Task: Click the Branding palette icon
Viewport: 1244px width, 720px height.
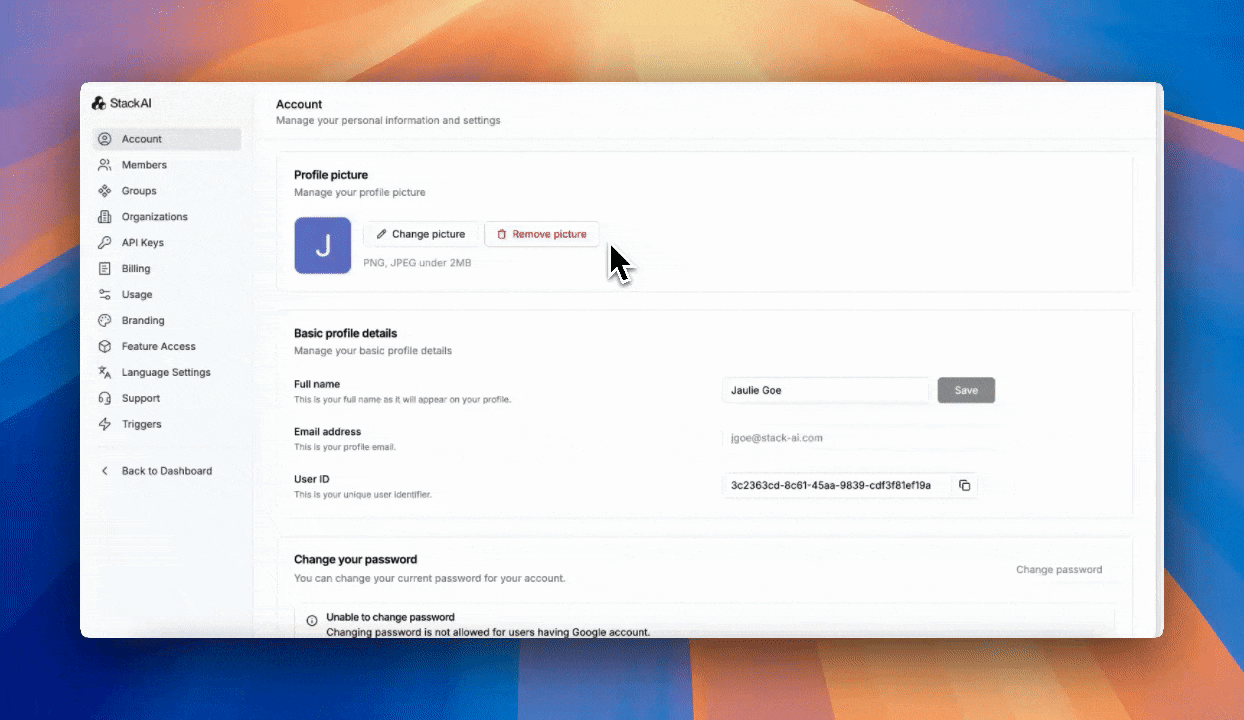Action: click(104, 321)
